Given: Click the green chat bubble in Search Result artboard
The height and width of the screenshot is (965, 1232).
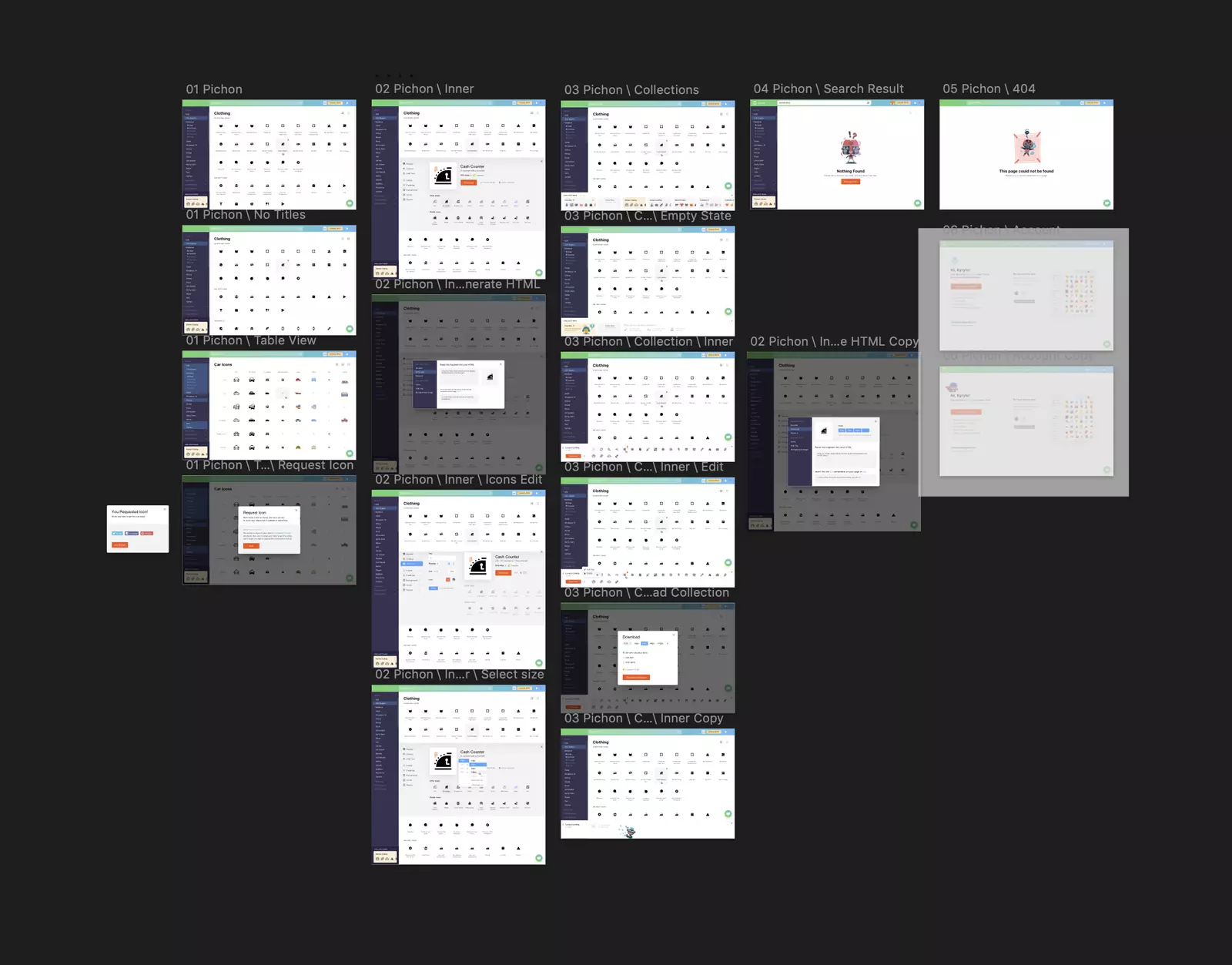Looking at the screenshot, I should pyautogui.click(x=917, y=203).
